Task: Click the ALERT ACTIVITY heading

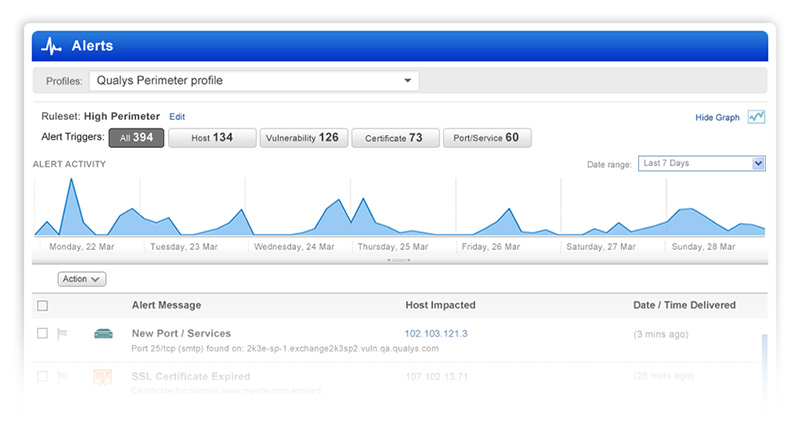Action: (x=69, y=164)
